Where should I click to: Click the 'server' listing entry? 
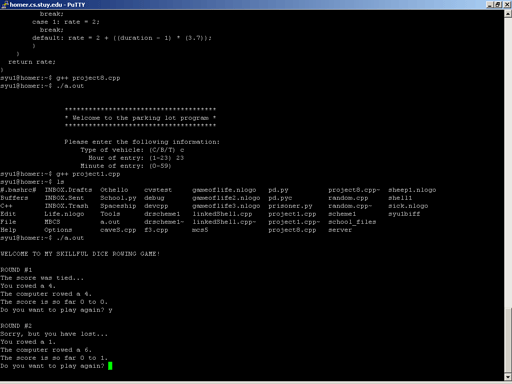[340, 230]
